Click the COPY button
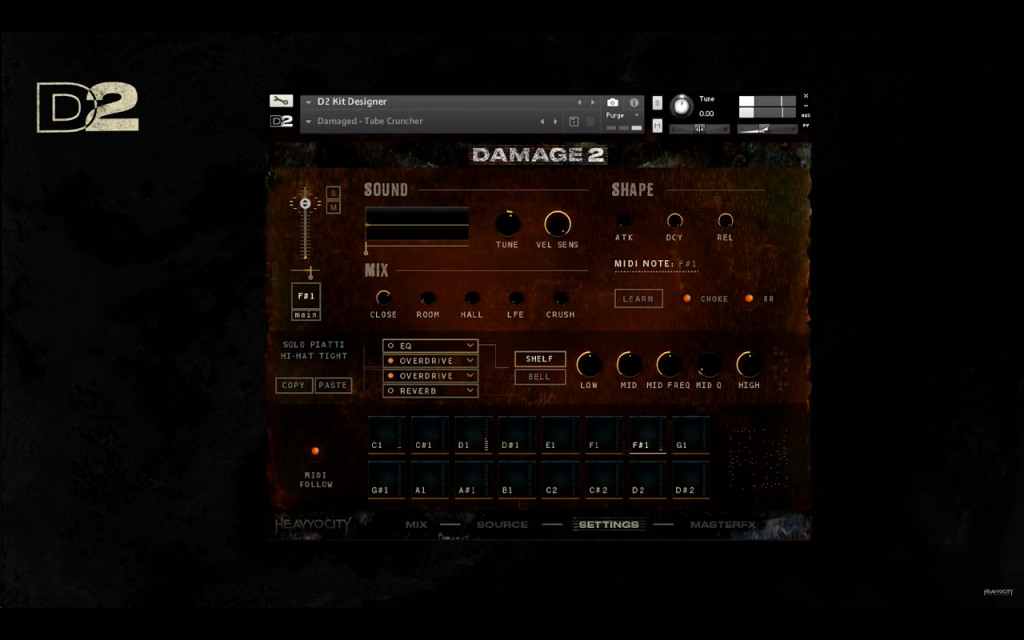The height and width of the screenshot is (640, 1024). pyautogui.click(x=293, y=385)
